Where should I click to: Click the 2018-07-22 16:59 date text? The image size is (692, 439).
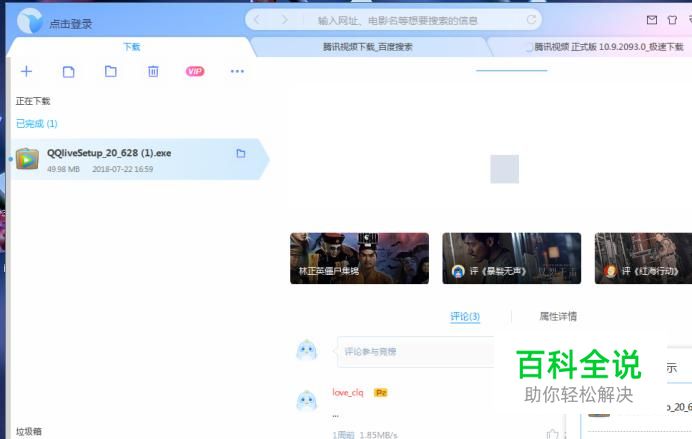pos(123,169)
